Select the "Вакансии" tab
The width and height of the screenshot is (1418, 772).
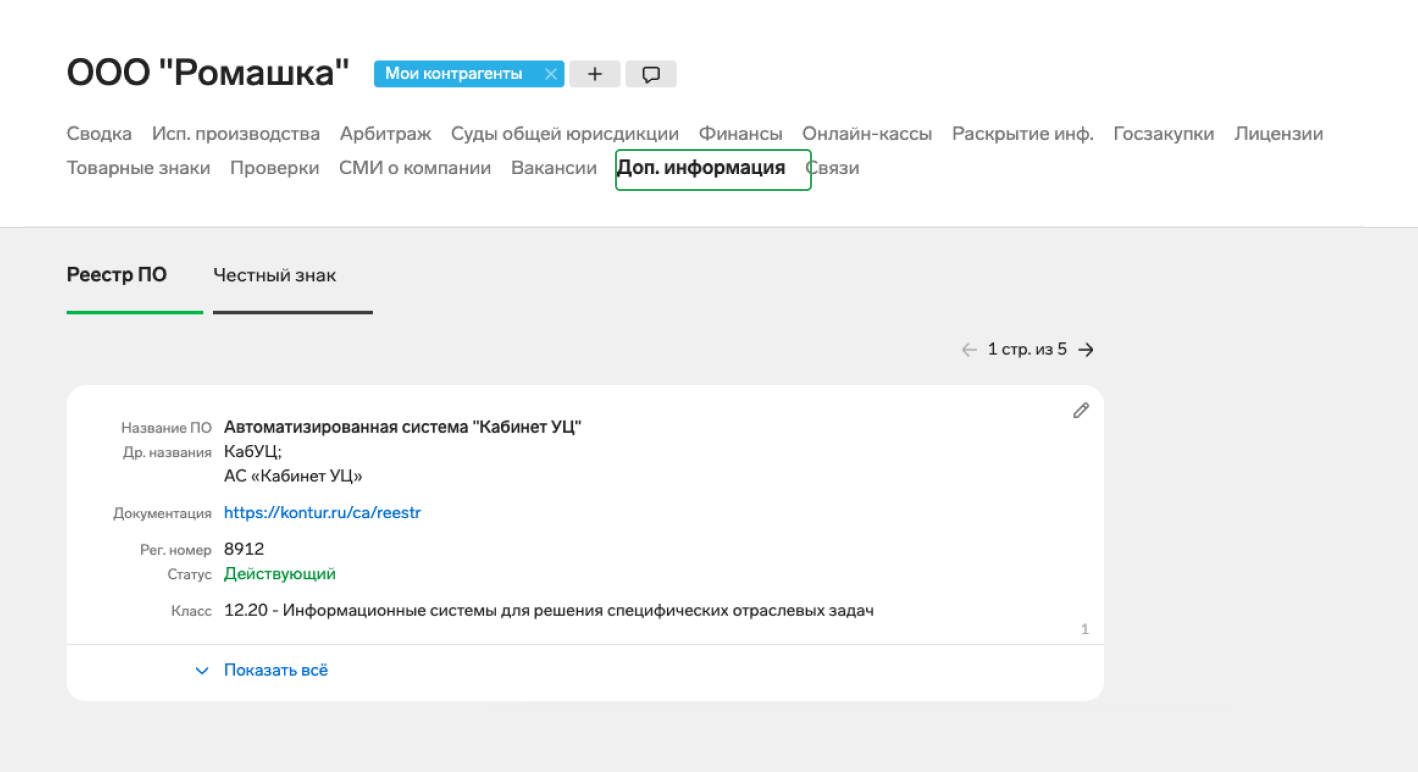click(554, 168)
